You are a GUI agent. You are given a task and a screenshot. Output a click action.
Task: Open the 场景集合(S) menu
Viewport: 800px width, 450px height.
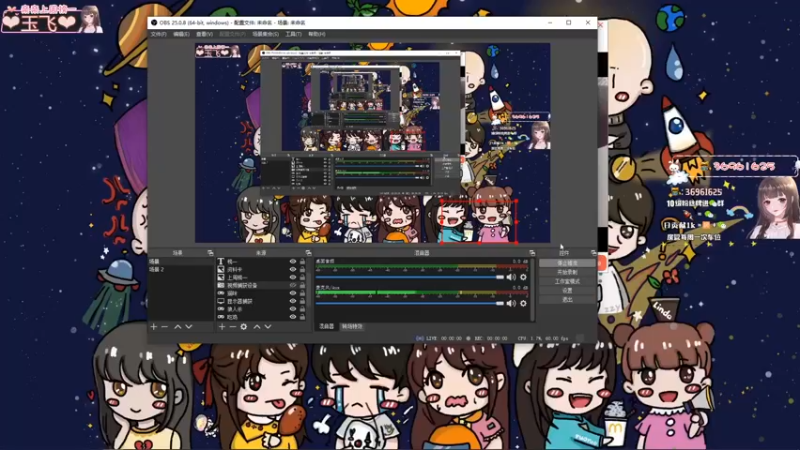[x=265, y=34]
